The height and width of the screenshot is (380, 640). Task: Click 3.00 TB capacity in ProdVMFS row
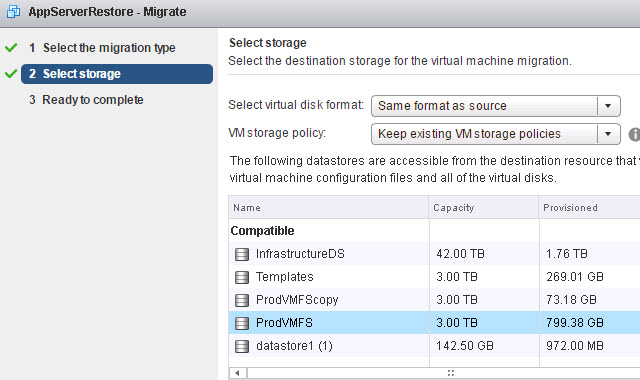pos(457,323)
